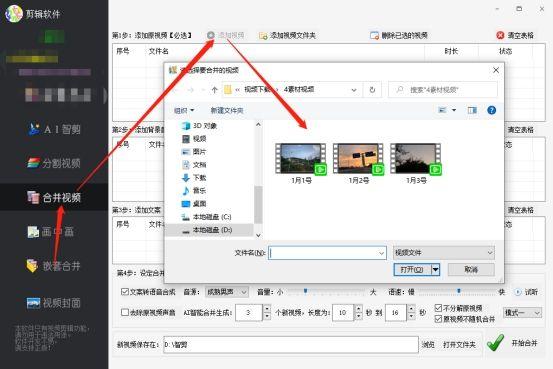Toggle the 去除原视频声音 checkbox
Viewport: 553px width, 369px height.
124,312
